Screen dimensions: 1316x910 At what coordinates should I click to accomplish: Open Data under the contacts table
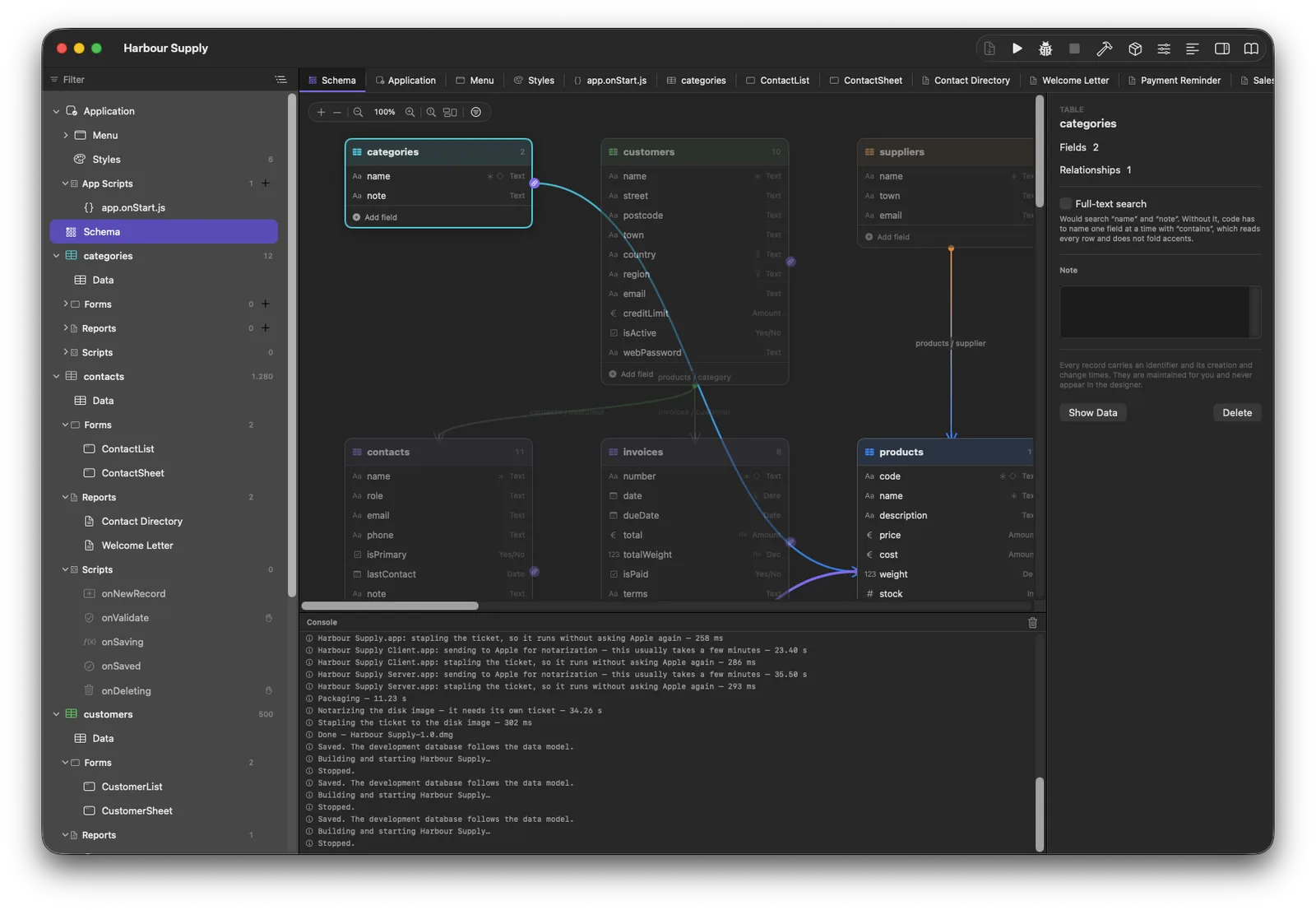(x=103, y=401)
